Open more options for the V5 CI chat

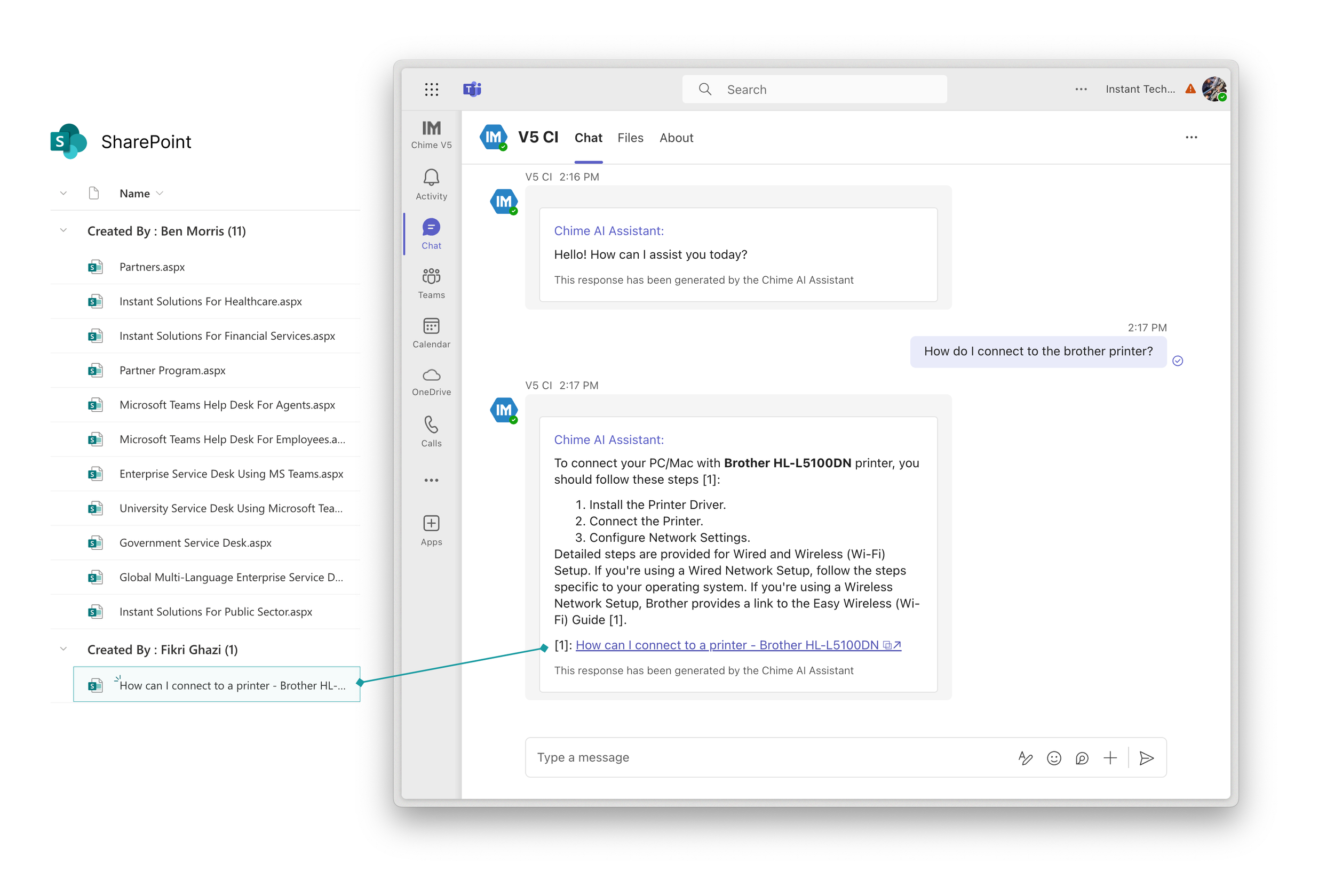click(1192, 137)
